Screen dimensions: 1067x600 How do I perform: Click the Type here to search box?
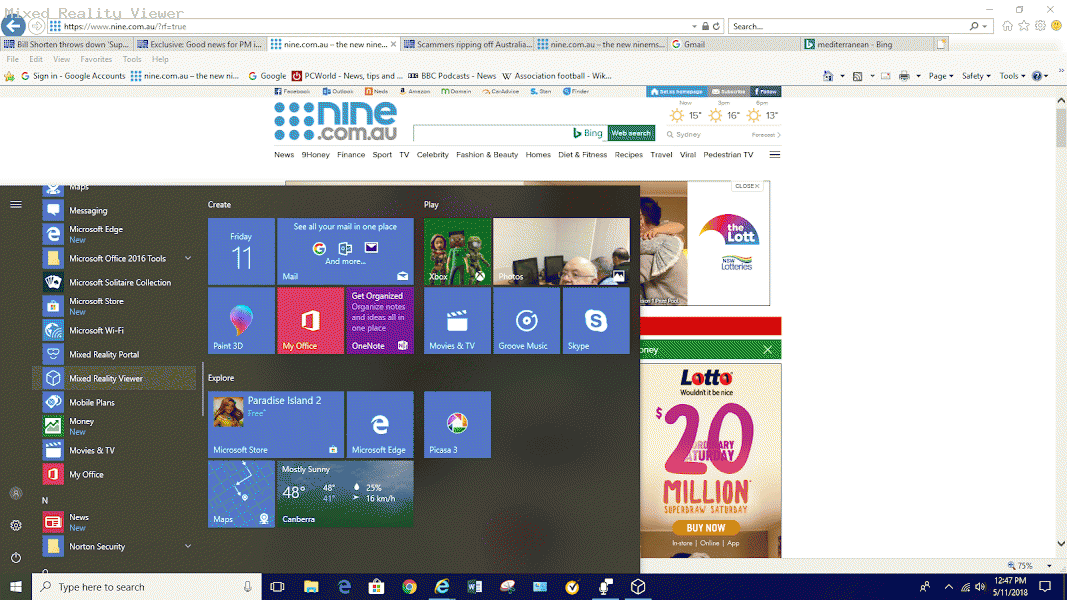tap(146, 586)
